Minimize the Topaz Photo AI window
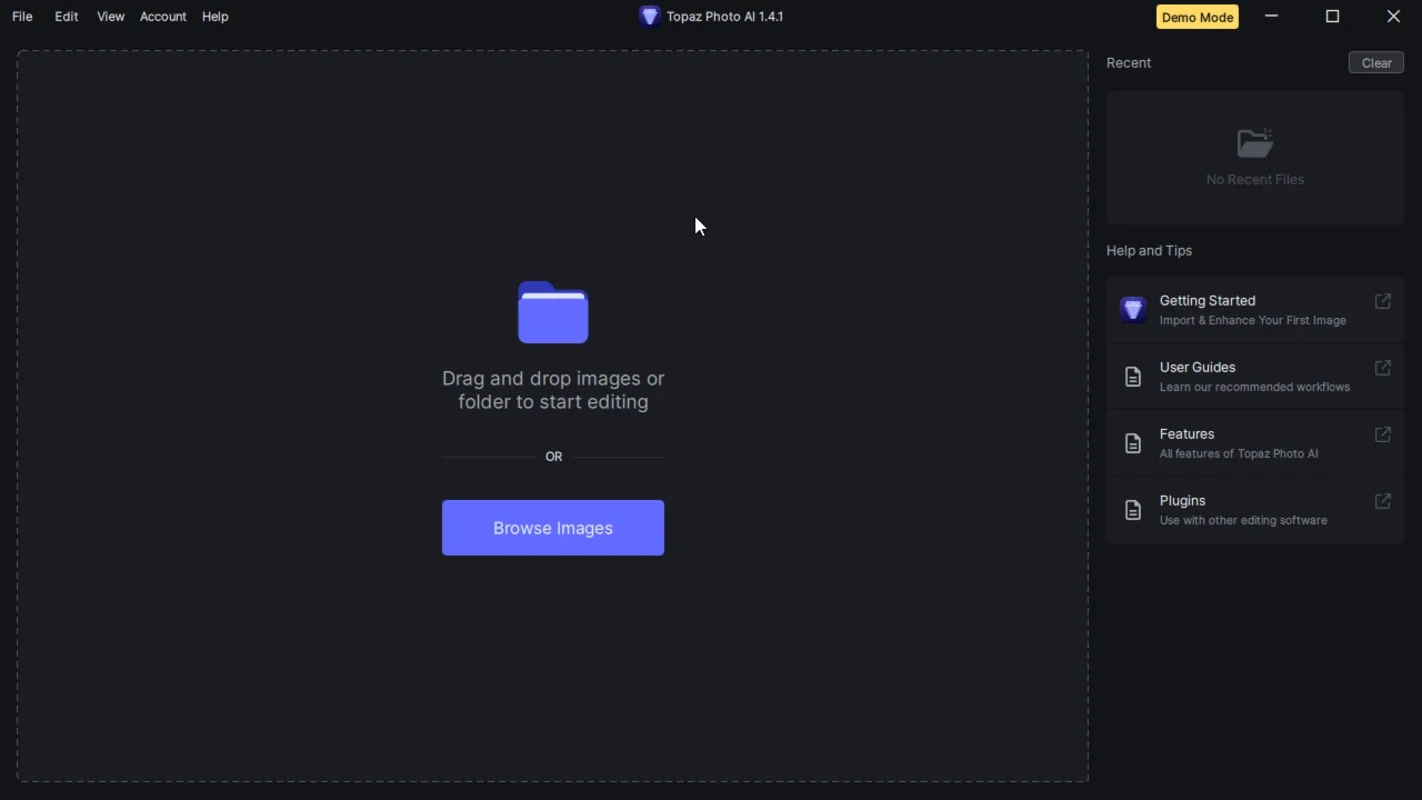 (1271, 16)
